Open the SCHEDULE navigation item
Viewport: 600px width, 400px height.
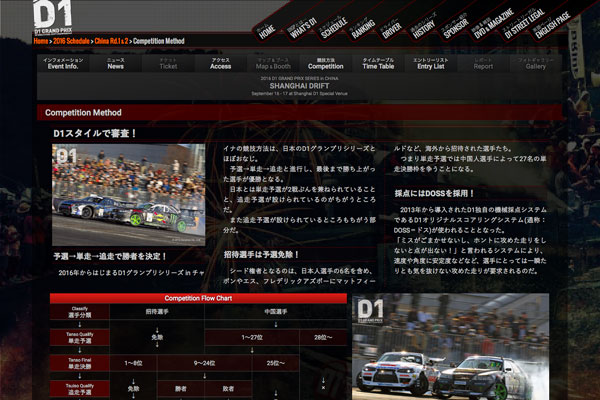[x=336, y=26]
